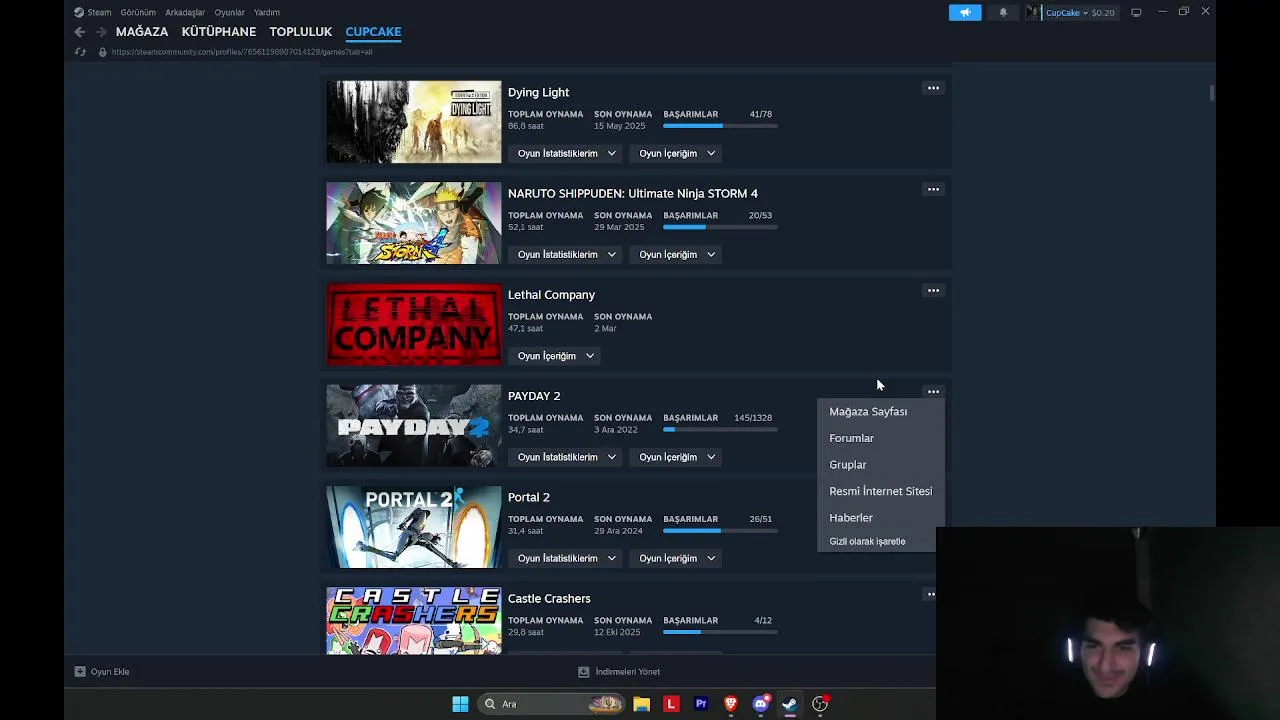
Task: Open OBS Studio from the taskbar
Action: [820, 704]
